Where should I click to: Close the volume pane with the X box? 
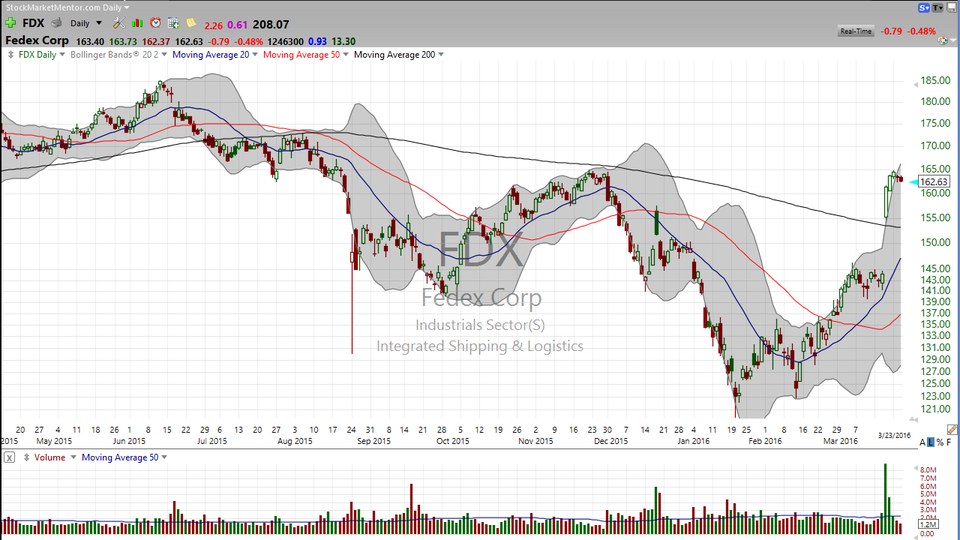[x=9, y=457]
